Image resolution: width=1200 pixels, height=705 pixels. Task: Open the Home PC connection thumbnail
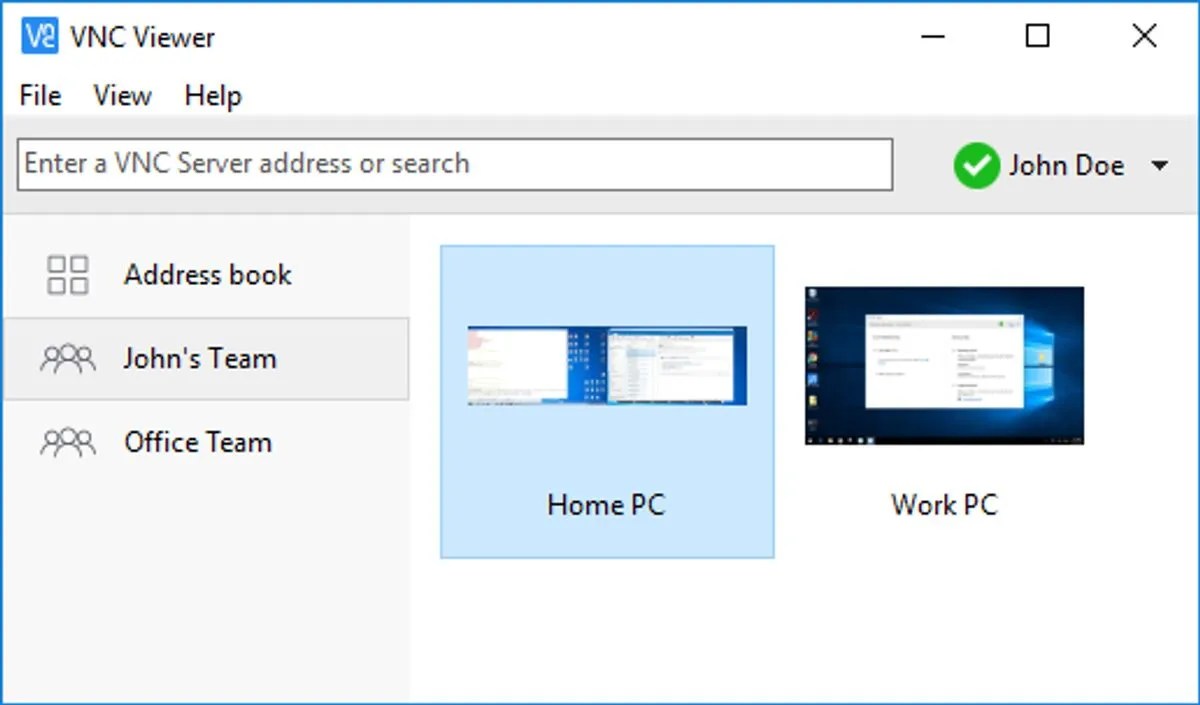(x=606, y=400)
